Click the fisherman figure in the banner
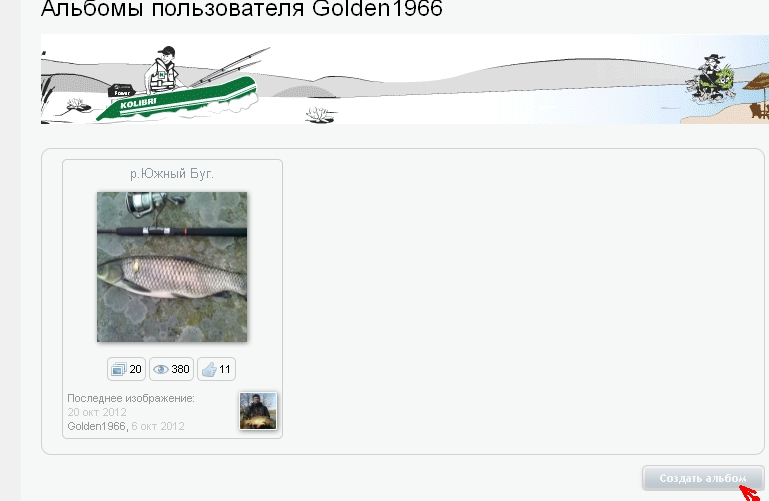This screenshot has height=501, width=769. [163, 68]
